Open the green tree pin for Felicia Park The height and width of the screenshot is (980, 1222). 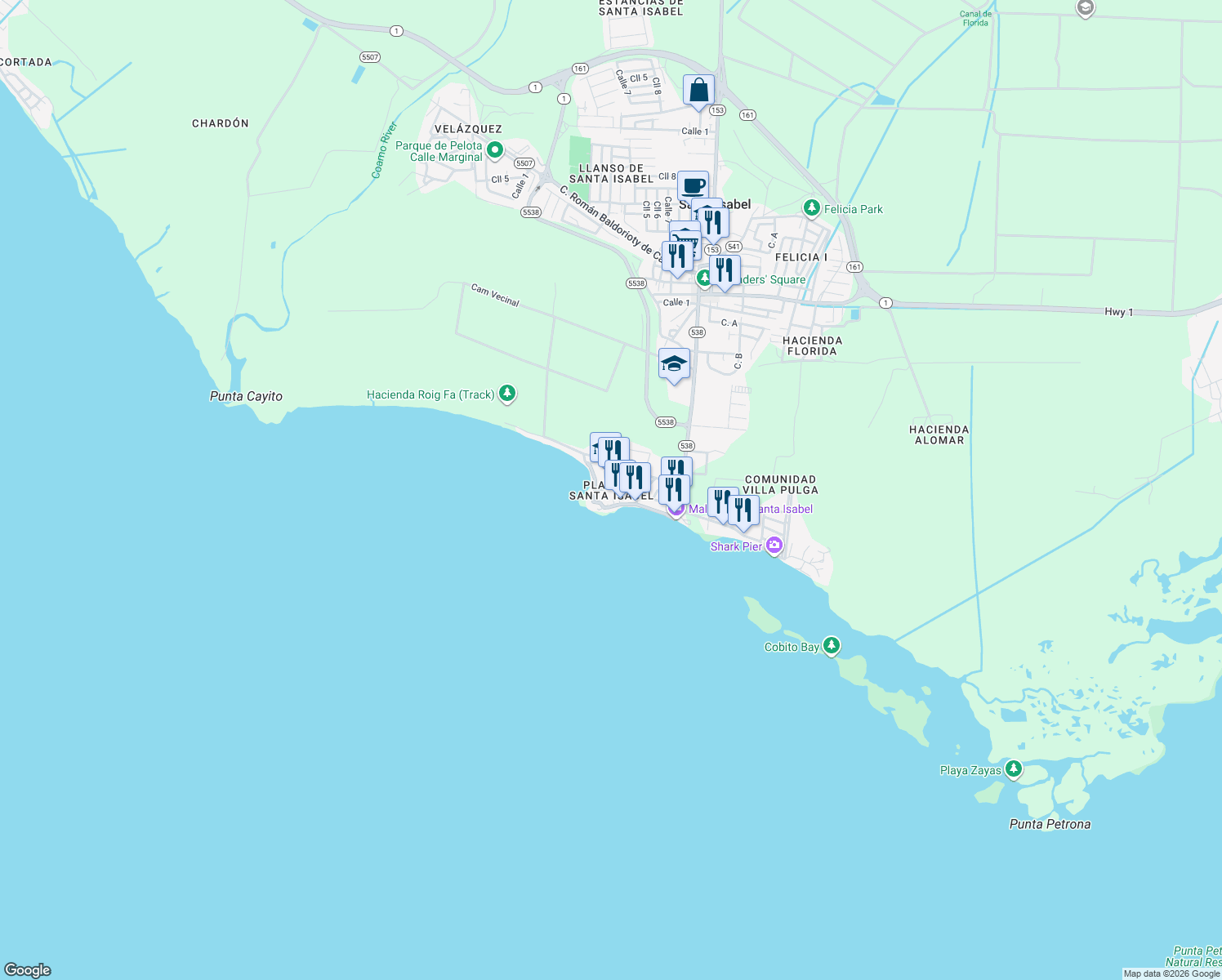click(x=811, y=208)
